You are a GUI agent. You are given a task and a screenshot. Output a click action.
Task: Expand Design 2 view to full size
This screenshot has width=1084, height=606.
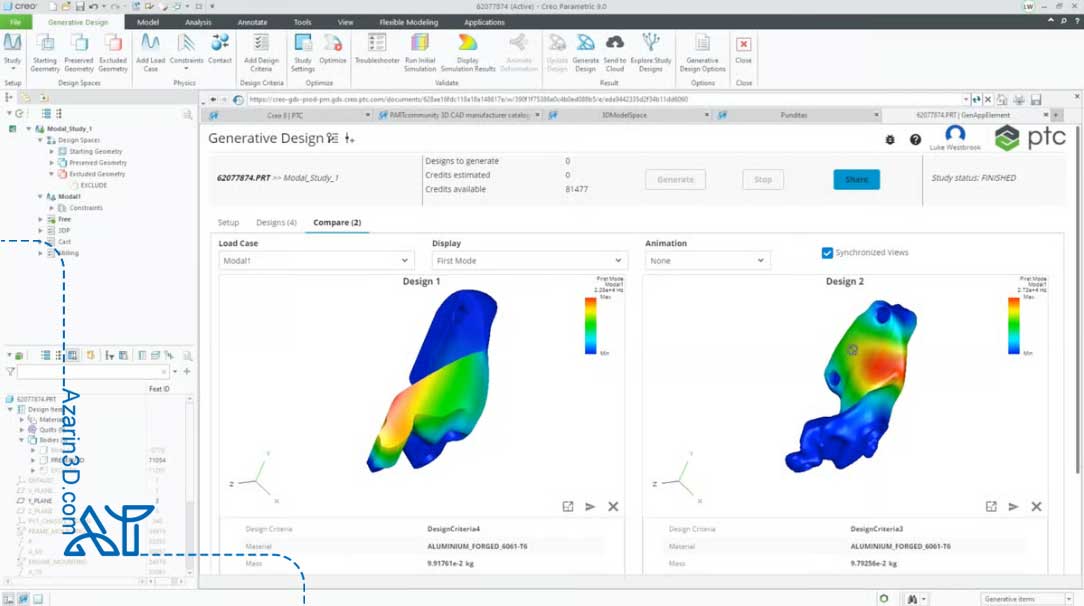991,506
